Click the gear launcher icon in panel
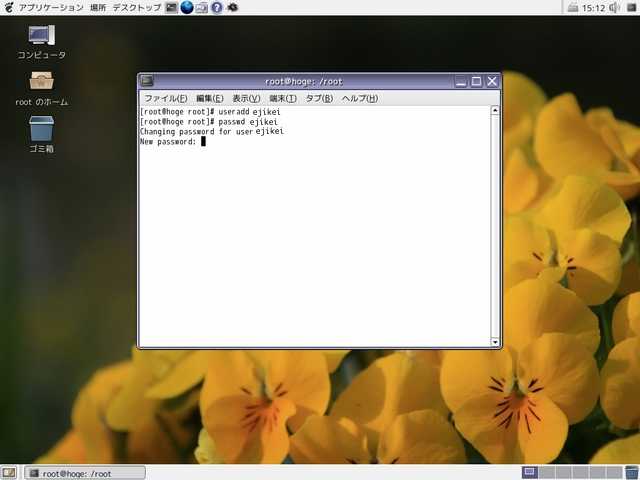The width and height of the screenshot is (640, 480). [x=233, y=7]
